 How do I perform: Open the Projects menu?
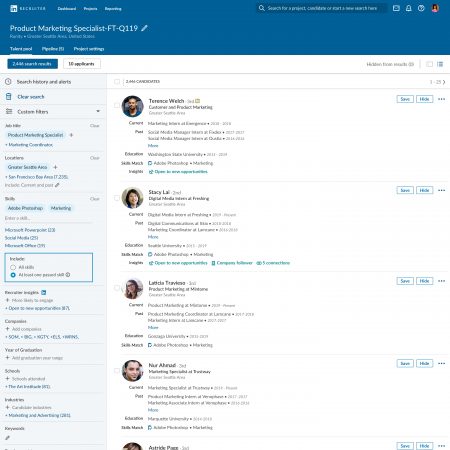[x=90, y=9]
